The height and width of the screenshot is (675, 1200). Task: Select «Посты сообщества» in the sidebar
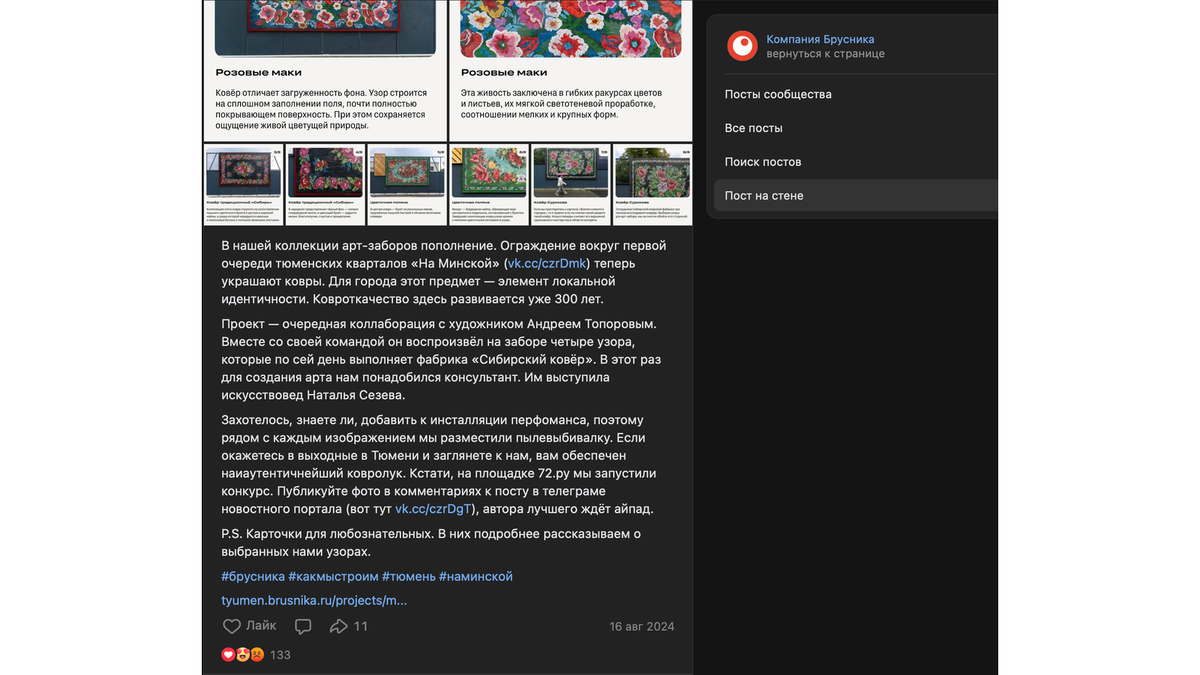(780, 94)
